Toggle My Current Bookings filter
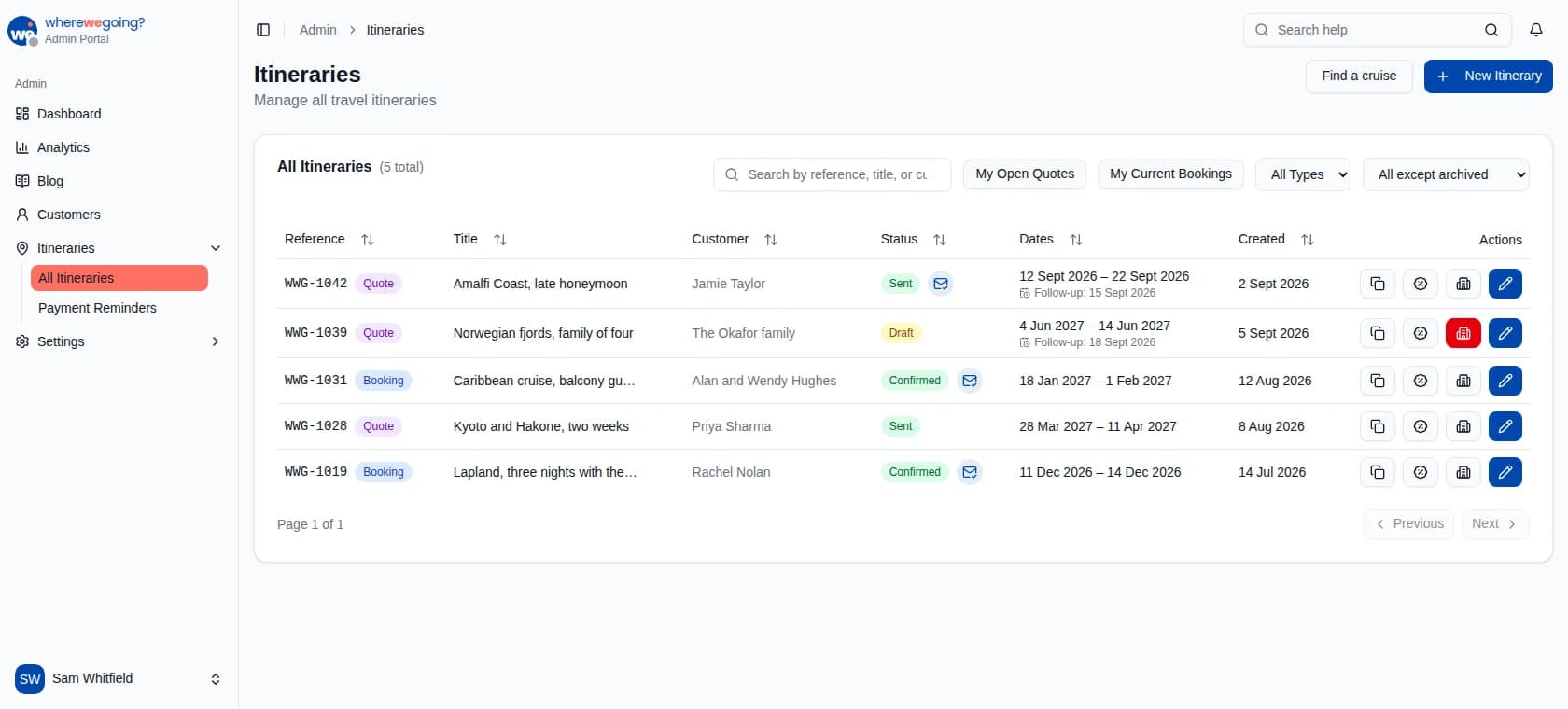Image resolution: width=1568 pixels, height=709 pixels. (1170, 174)
